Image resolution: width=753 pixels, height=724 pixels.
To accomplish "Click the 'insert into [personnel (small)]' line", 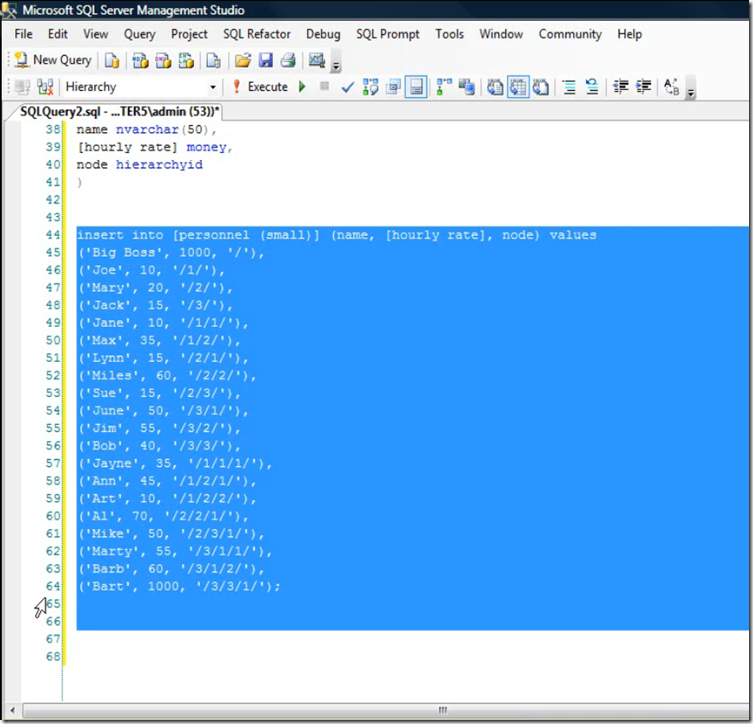I will point(336,235).
